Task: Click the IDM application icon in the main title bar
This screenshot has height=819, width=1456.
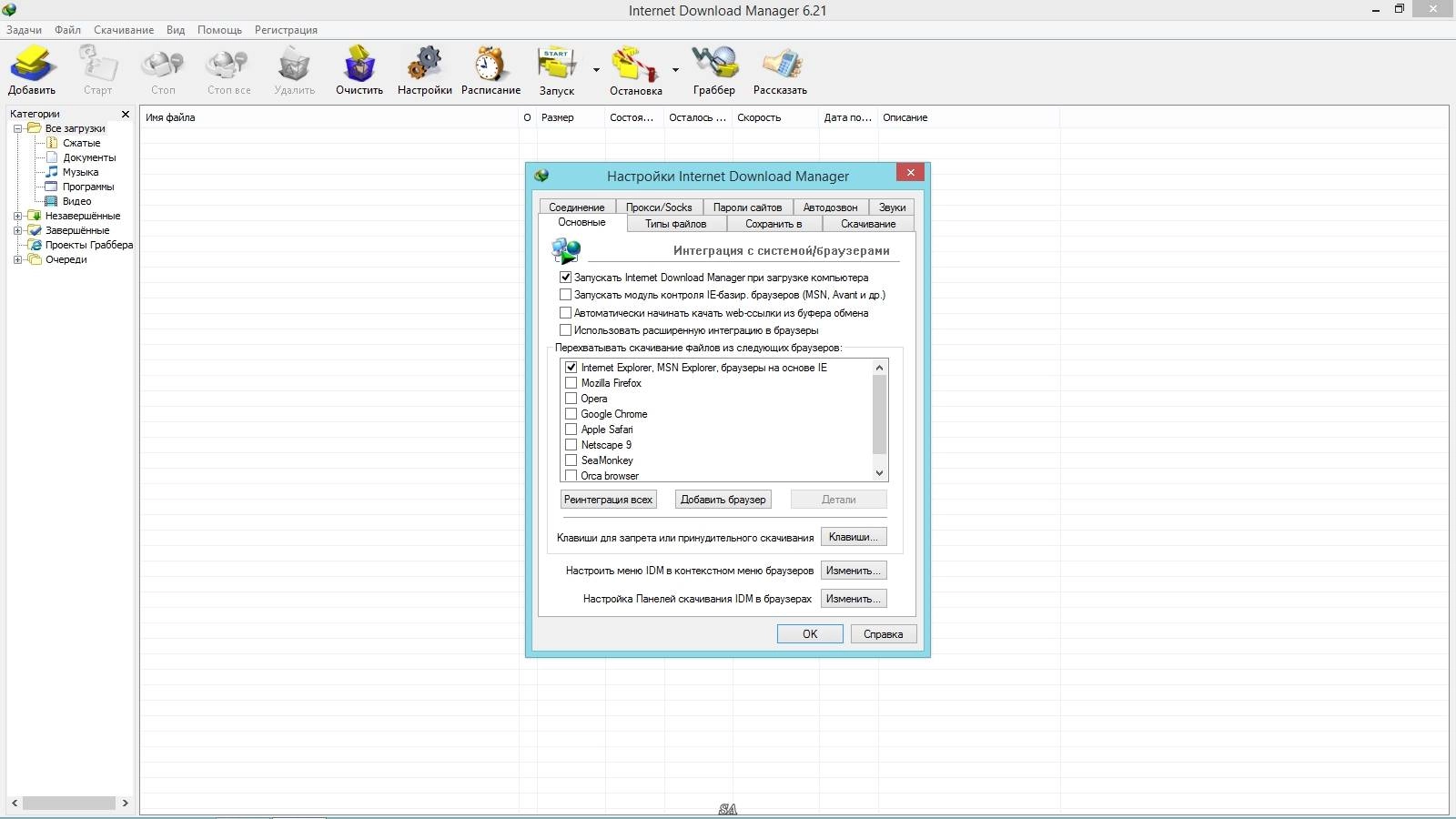Action: point(9,10)
